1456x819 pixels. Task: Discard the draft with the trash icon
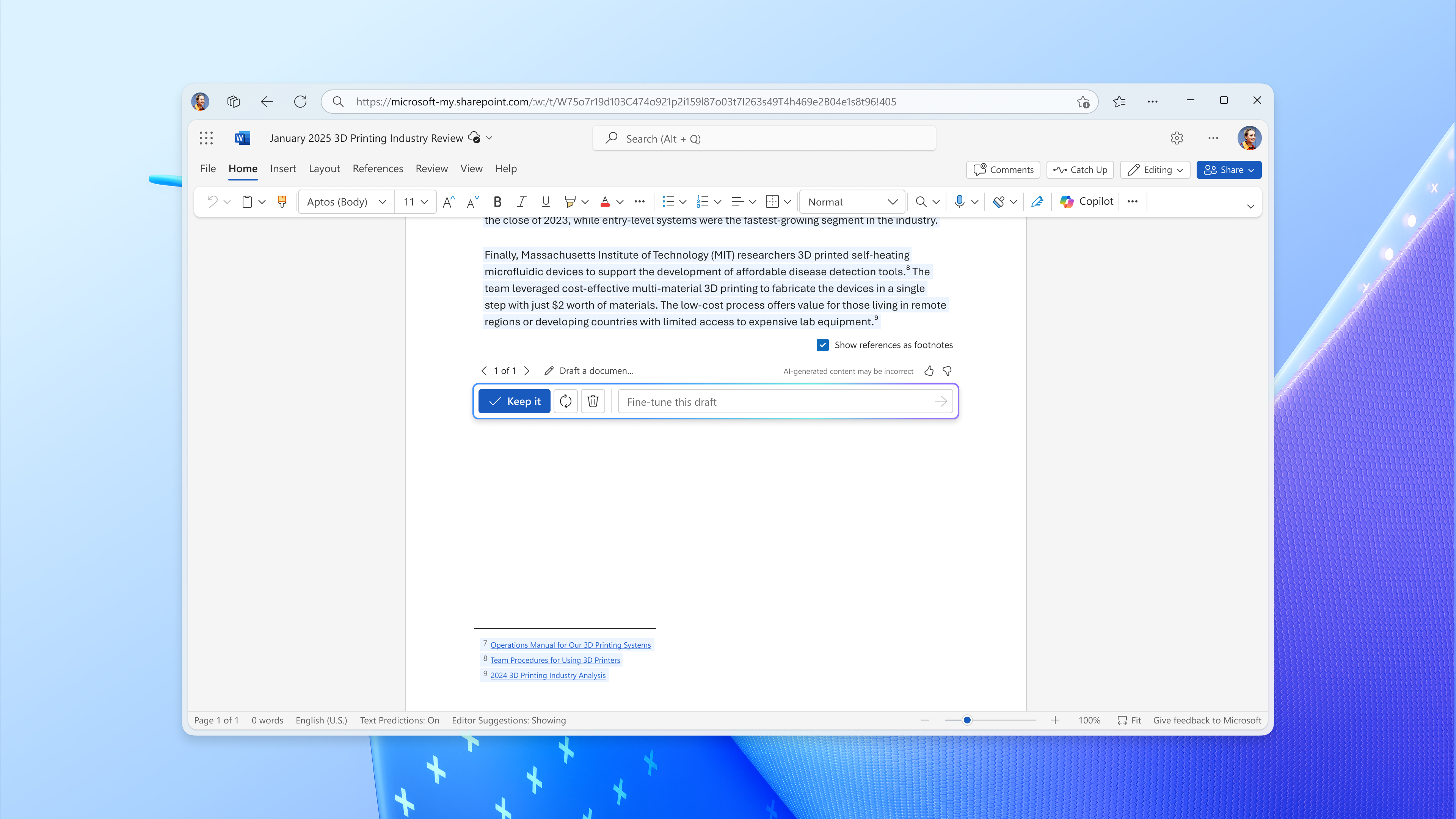pyautogui.click(x=593, y=401)
